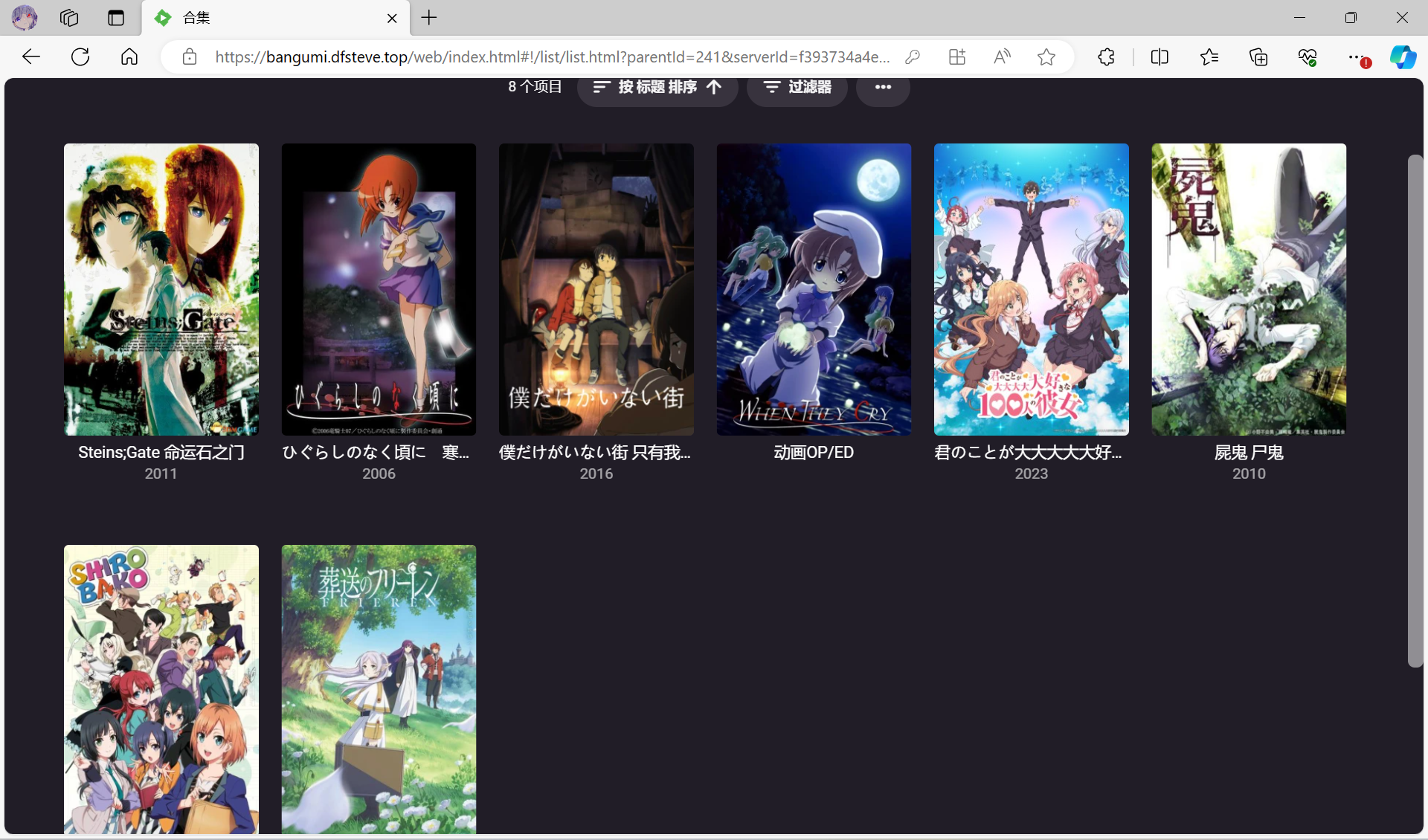Click title link 屍鬼 尸鬼
1428x840 pixels.
[1249, 453]
